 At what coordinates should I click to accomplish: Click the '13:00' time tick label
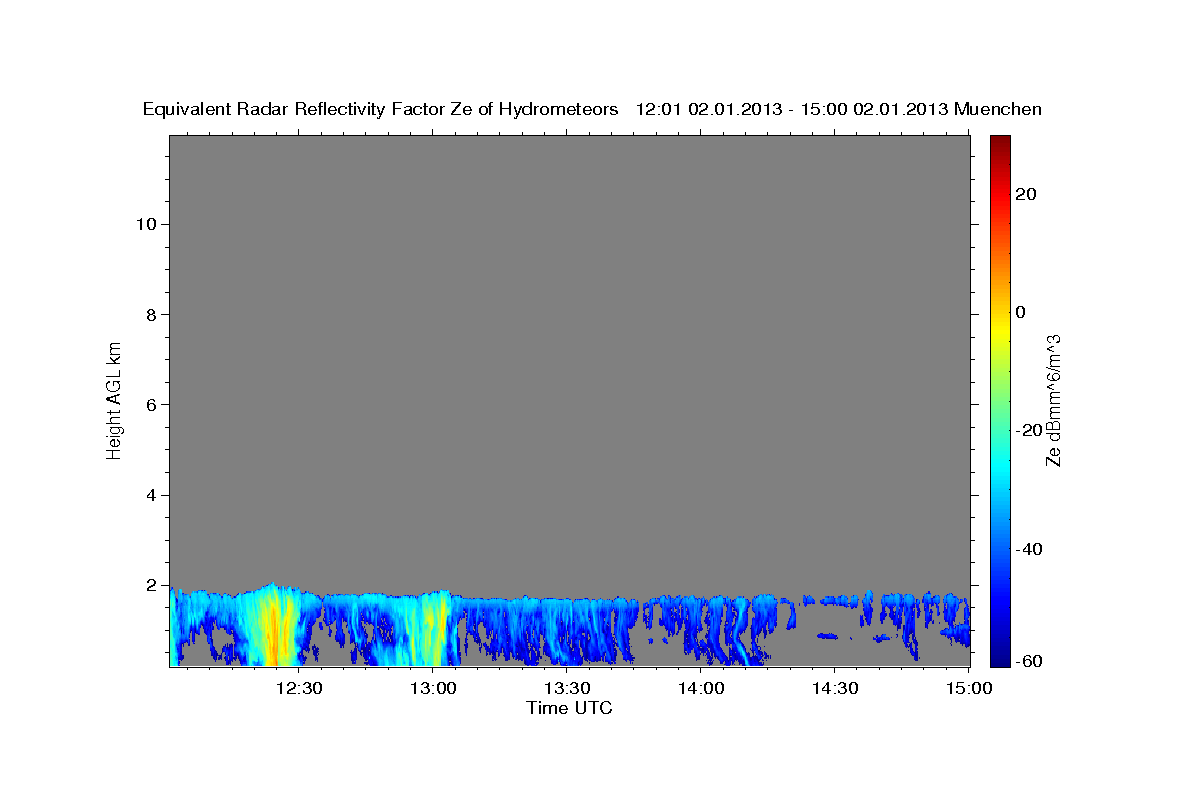click(x=433, y=688)
